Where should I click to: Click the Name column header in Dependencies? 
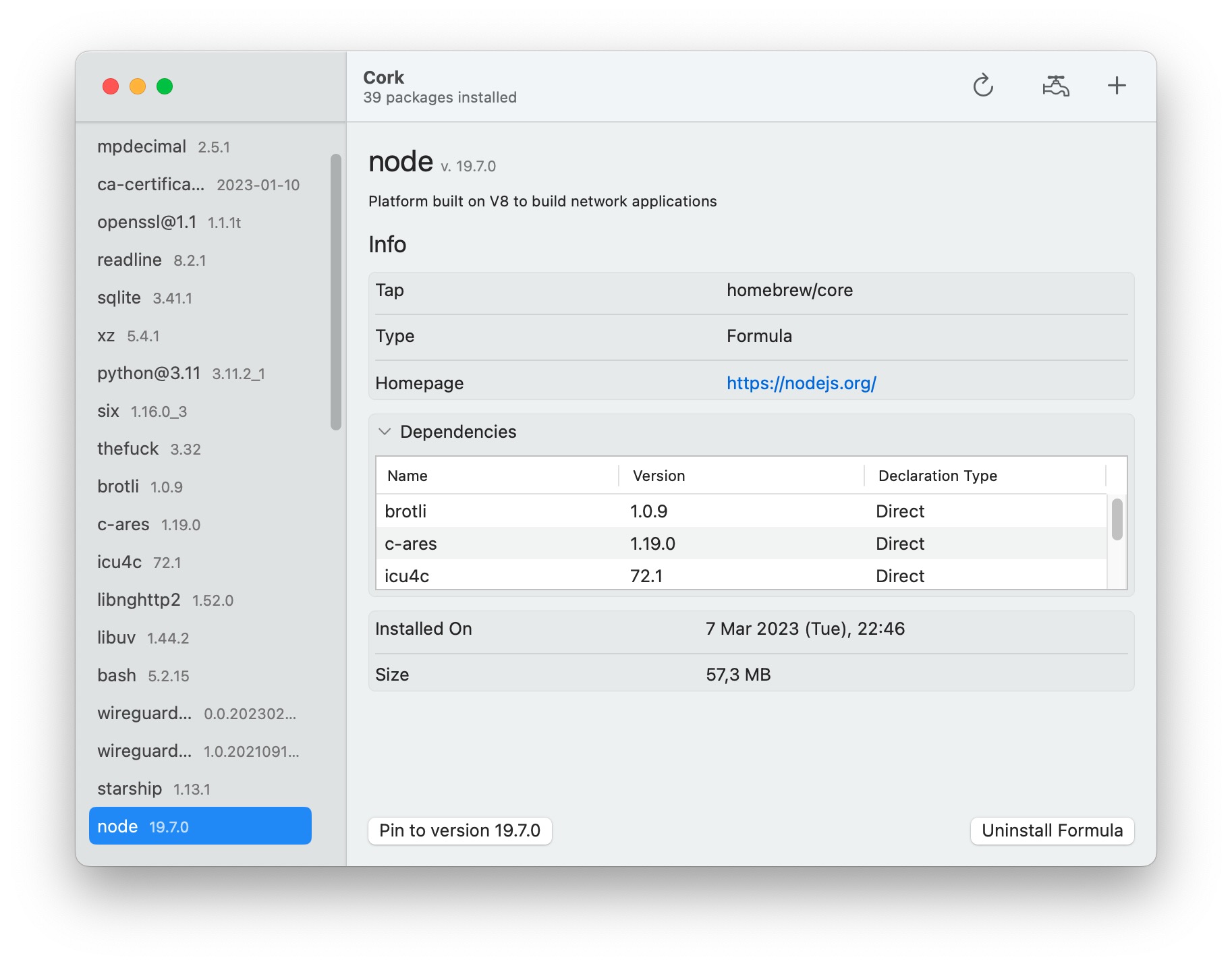pyautogui.click(x=497, y=476)
